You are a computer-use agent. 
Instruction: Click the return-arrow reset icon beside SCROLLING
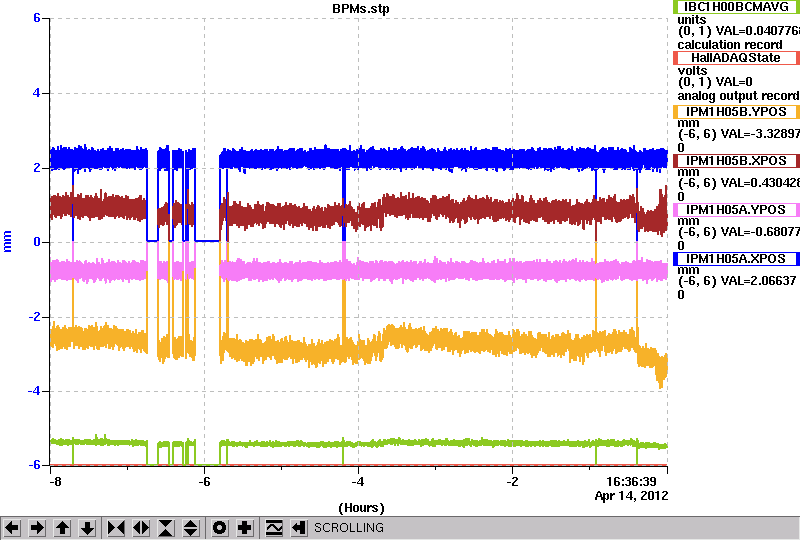click(299, 528)
